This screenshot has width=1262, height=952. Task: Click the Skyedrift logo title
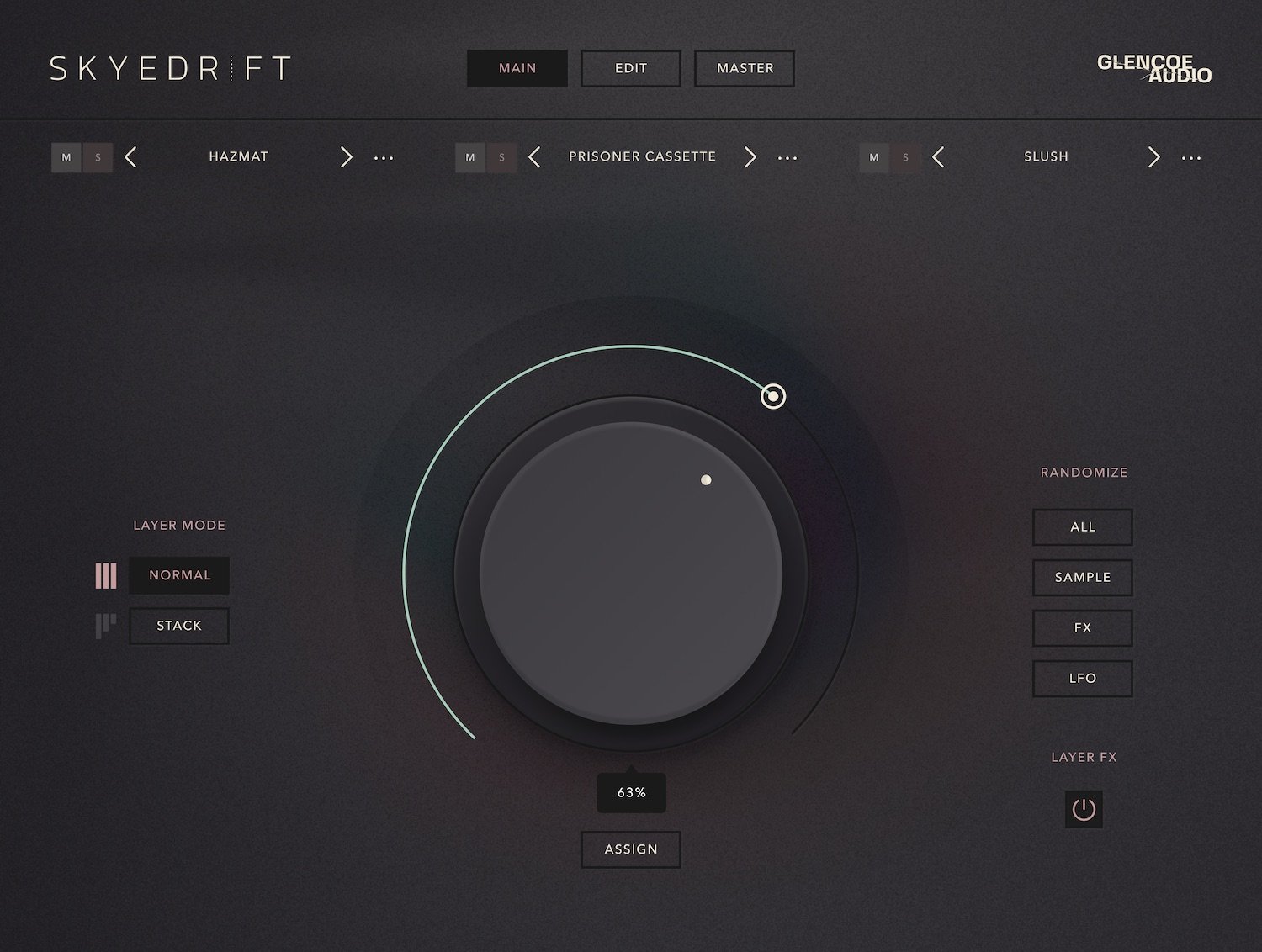(171, 68)
